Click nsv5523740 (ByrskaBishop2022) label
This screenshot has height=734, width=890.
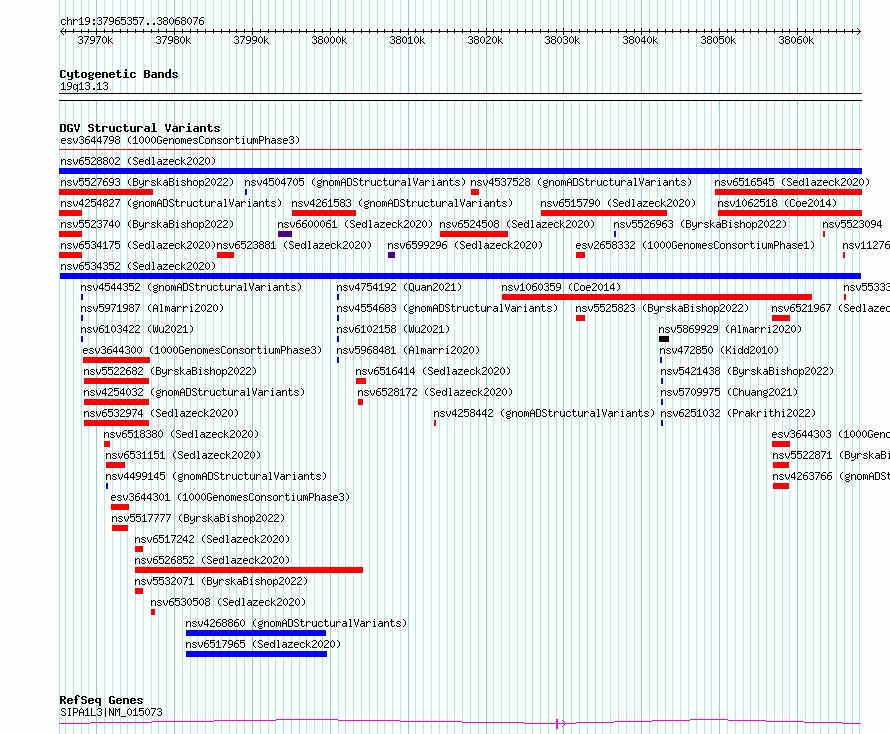(x=147, y=224)
